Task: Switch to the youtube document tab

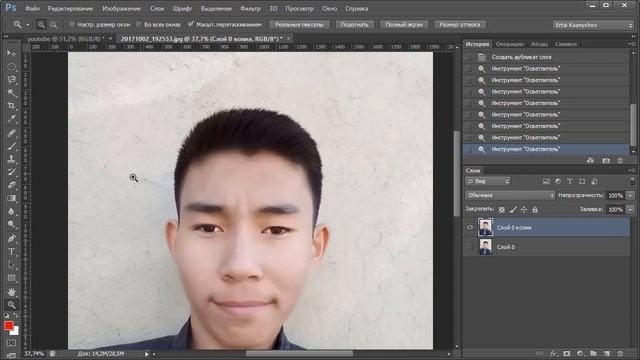Action: [66, 38]
